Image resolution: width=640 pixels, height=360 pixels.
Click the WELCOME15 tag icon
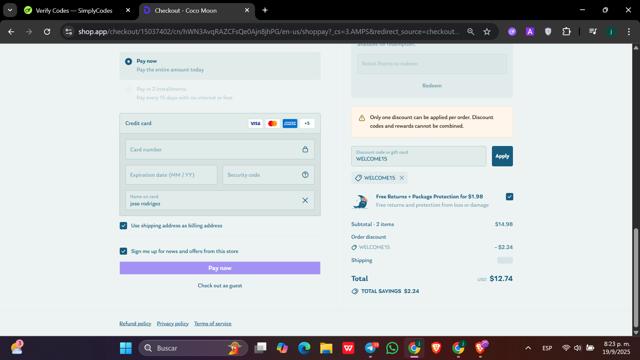coord(358,178)
